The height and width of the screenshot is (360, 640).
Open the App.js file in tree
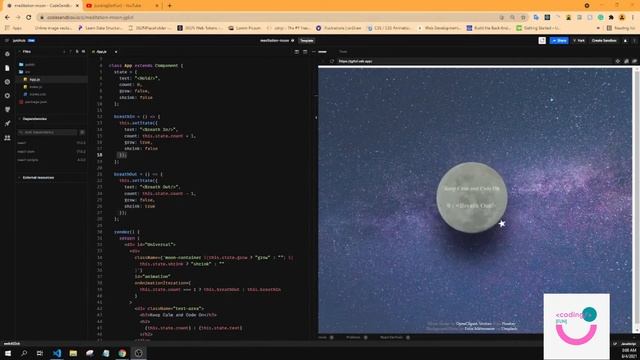[35, 80]
